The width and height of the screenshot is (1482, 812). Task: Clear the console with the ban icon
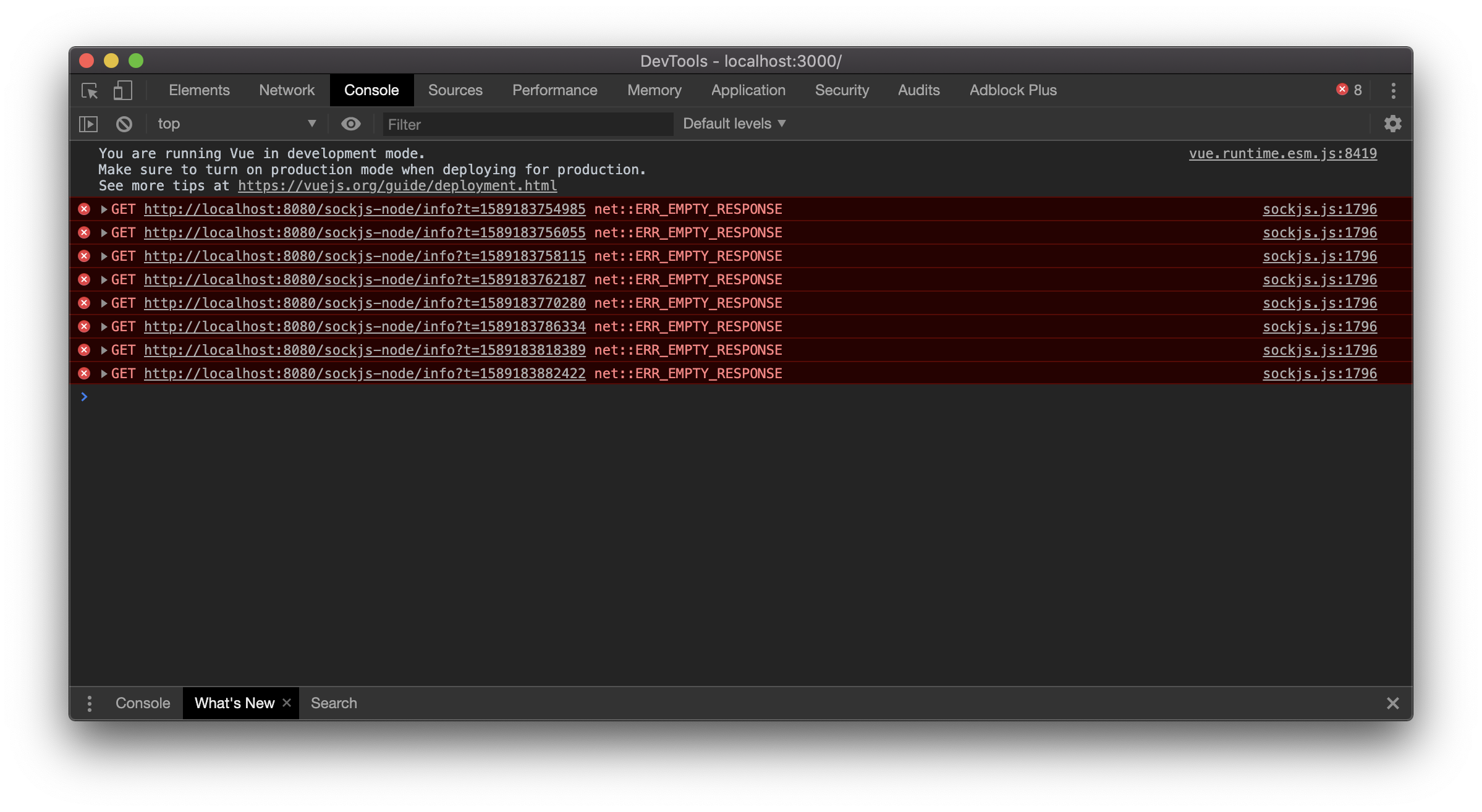click(124, 124)
